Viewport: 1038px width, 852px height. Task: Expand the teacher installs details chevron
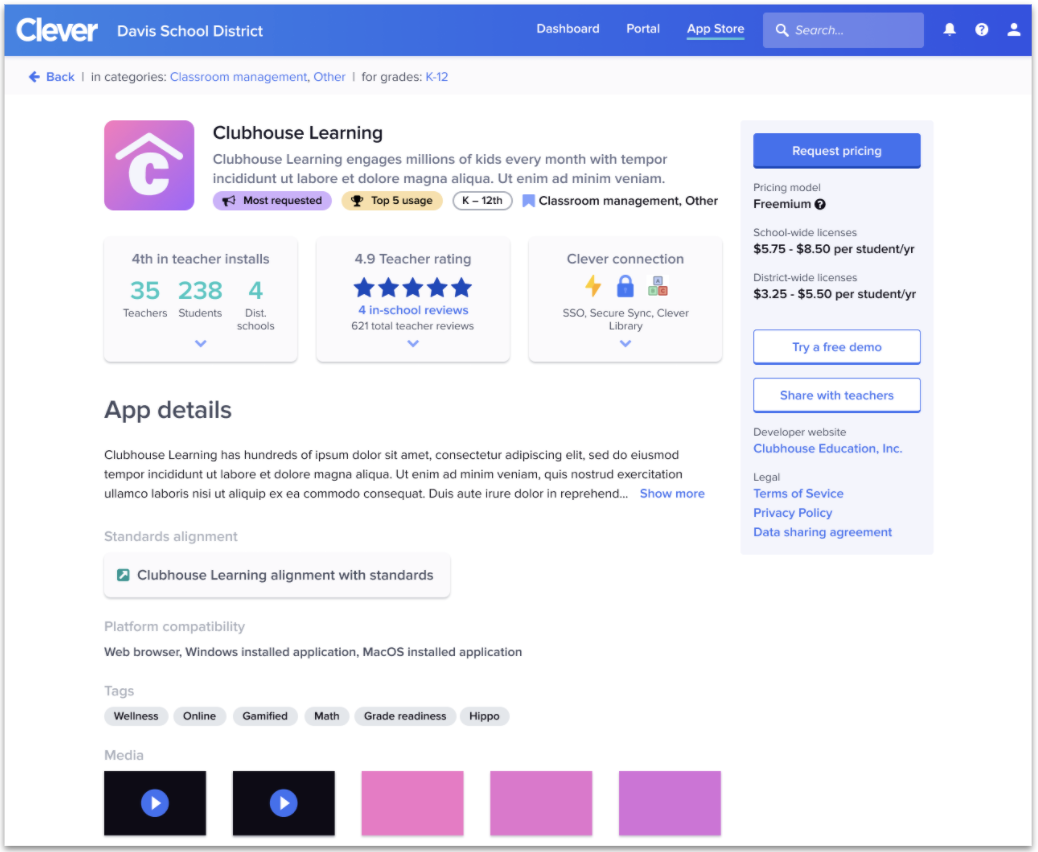pyautogui.click(x=200, y=343)
